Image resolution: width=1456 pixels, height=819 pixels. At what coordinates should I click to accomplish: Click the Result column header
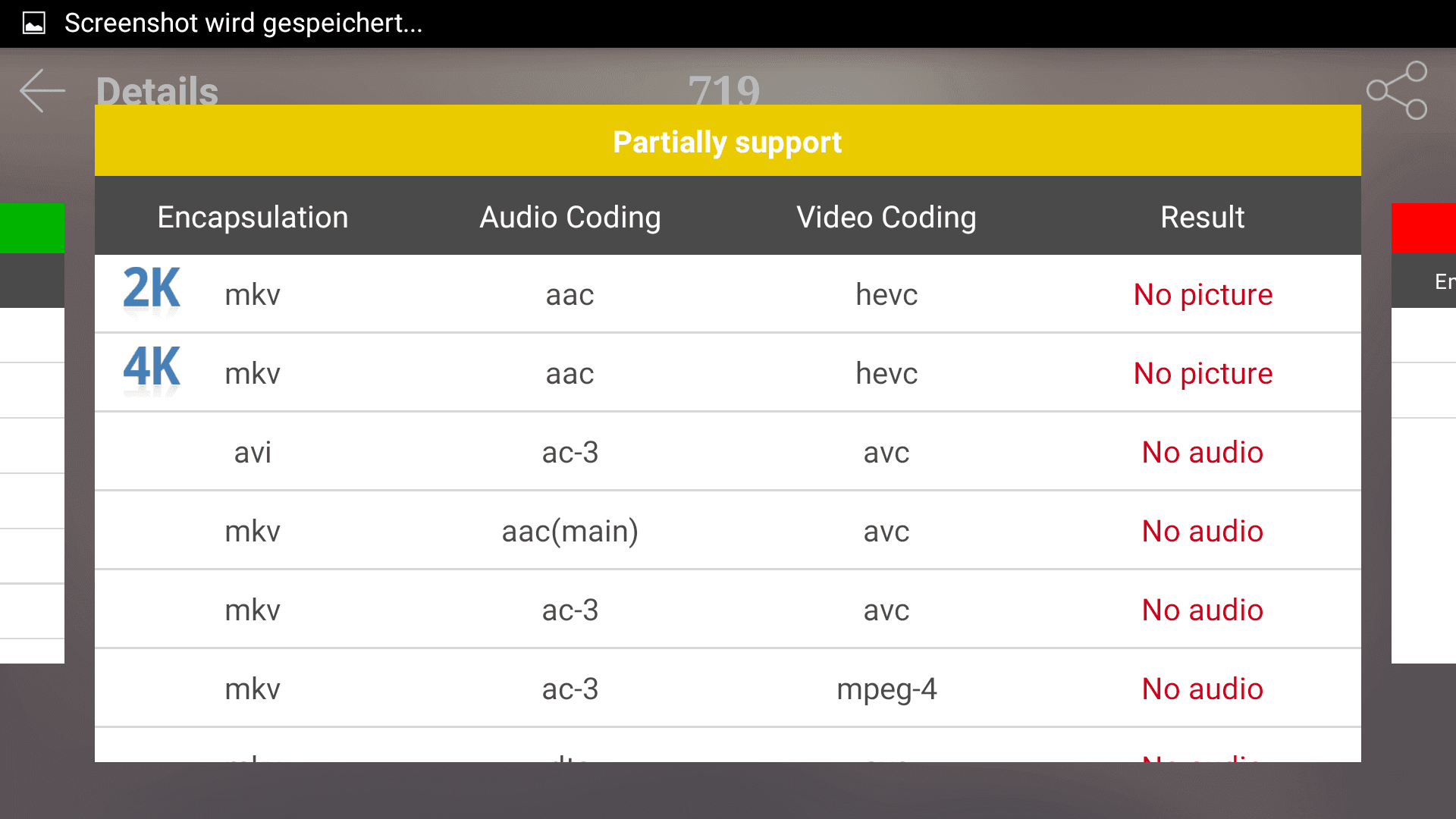[1202, 217]
